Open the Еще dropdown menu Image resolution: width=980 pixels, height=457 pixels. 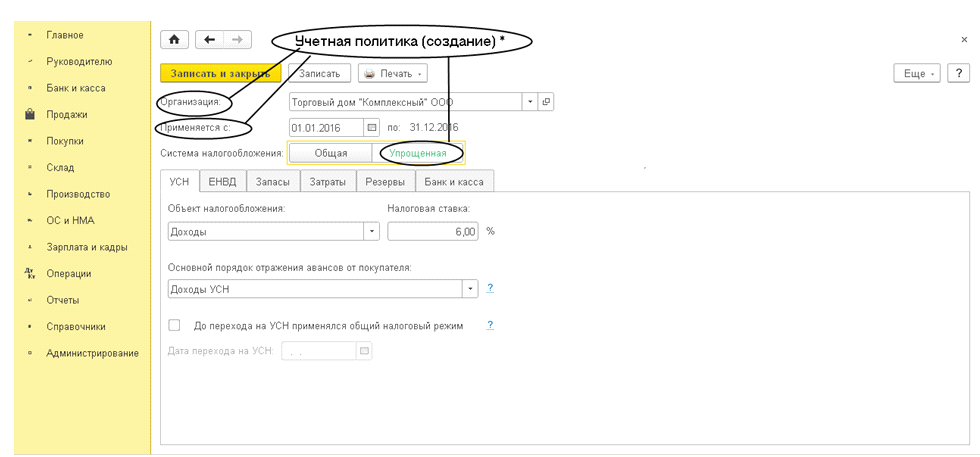[x=916, y=73]
